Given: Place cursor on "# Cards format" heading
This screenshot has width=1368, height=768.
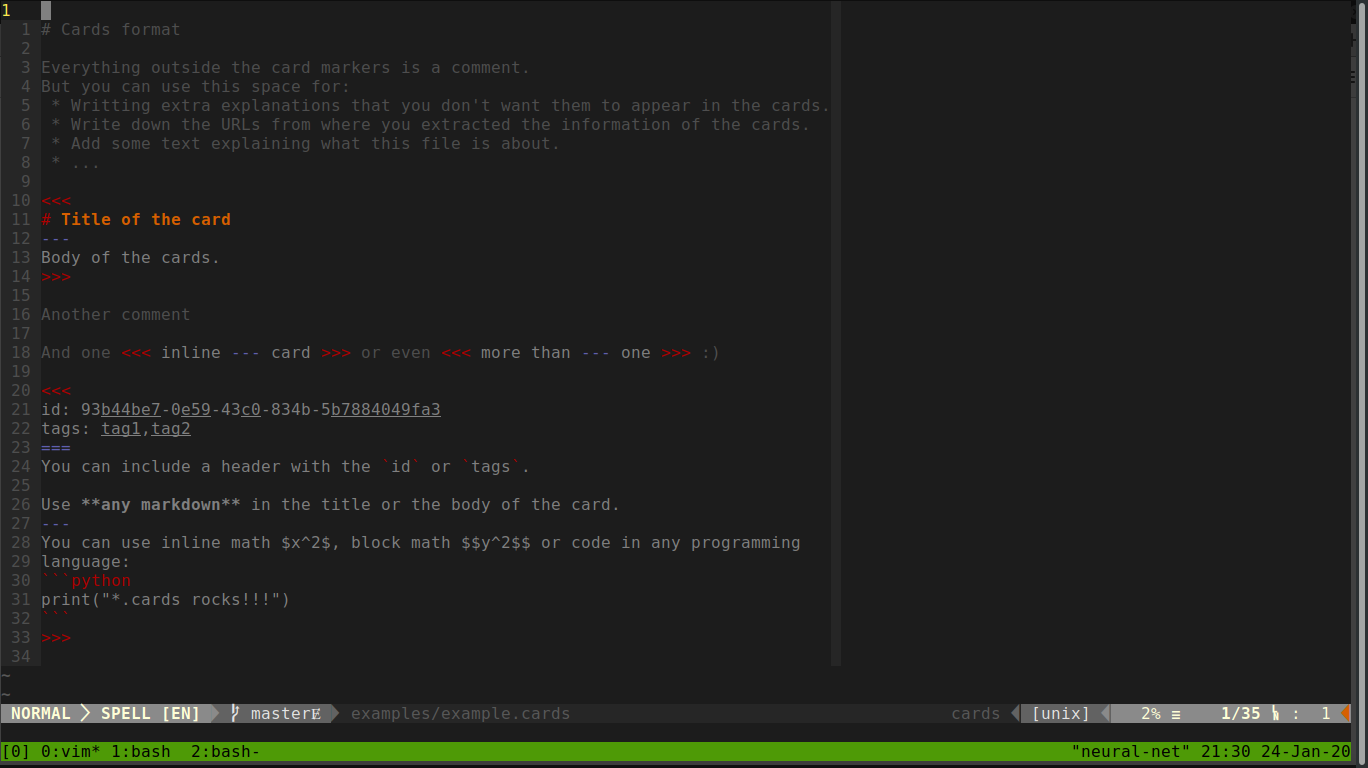Looking at the screenshot, I should coord(110,29).
